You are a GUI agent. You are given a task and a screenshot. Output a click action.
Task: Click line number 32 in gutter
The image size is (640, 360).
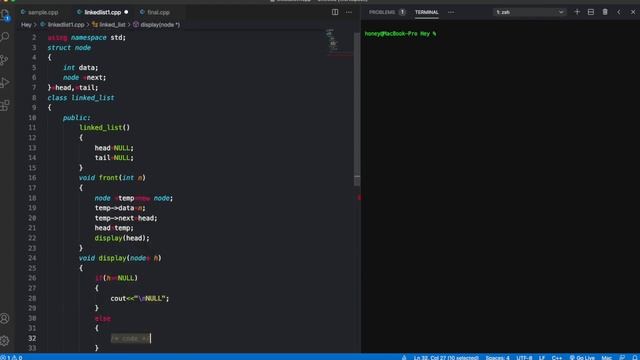pos(32,338)
